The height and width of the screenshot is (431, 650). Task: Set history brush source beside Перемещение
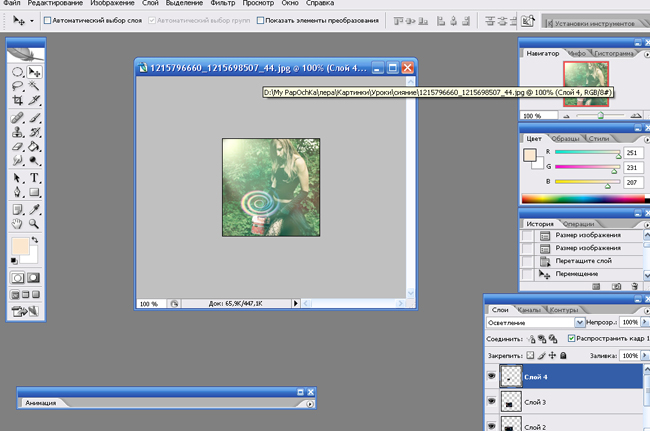pos(527,274)
